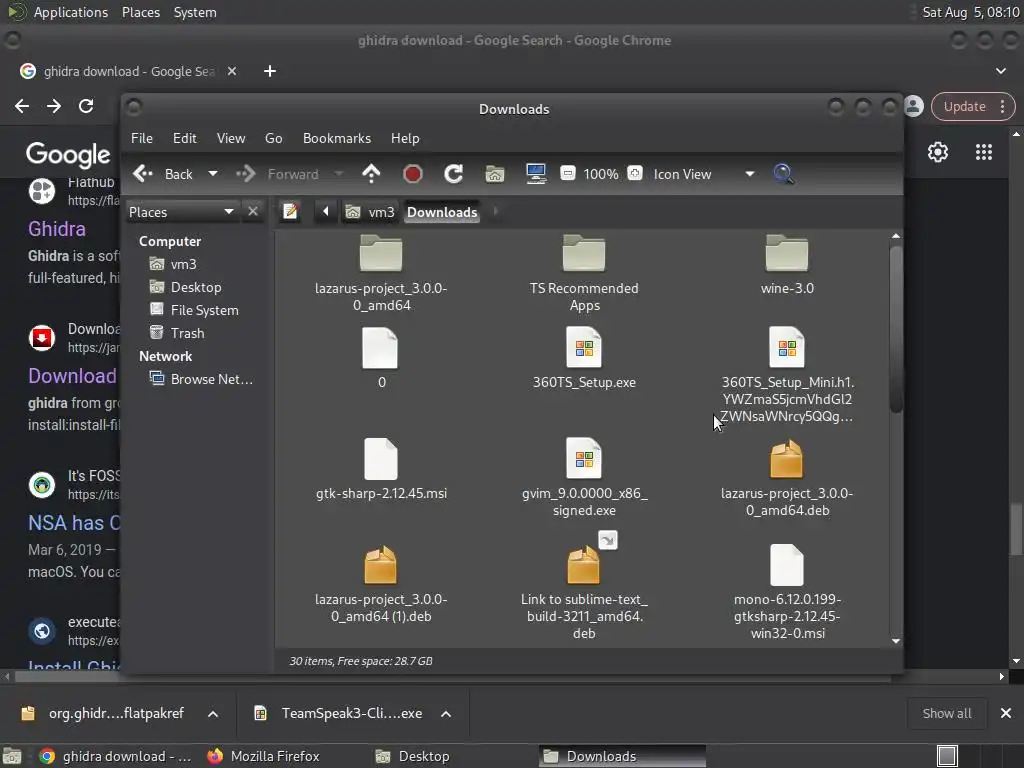Screen dimensions: 1024x768
Task: Open the File menu
Action: [142, 138]
